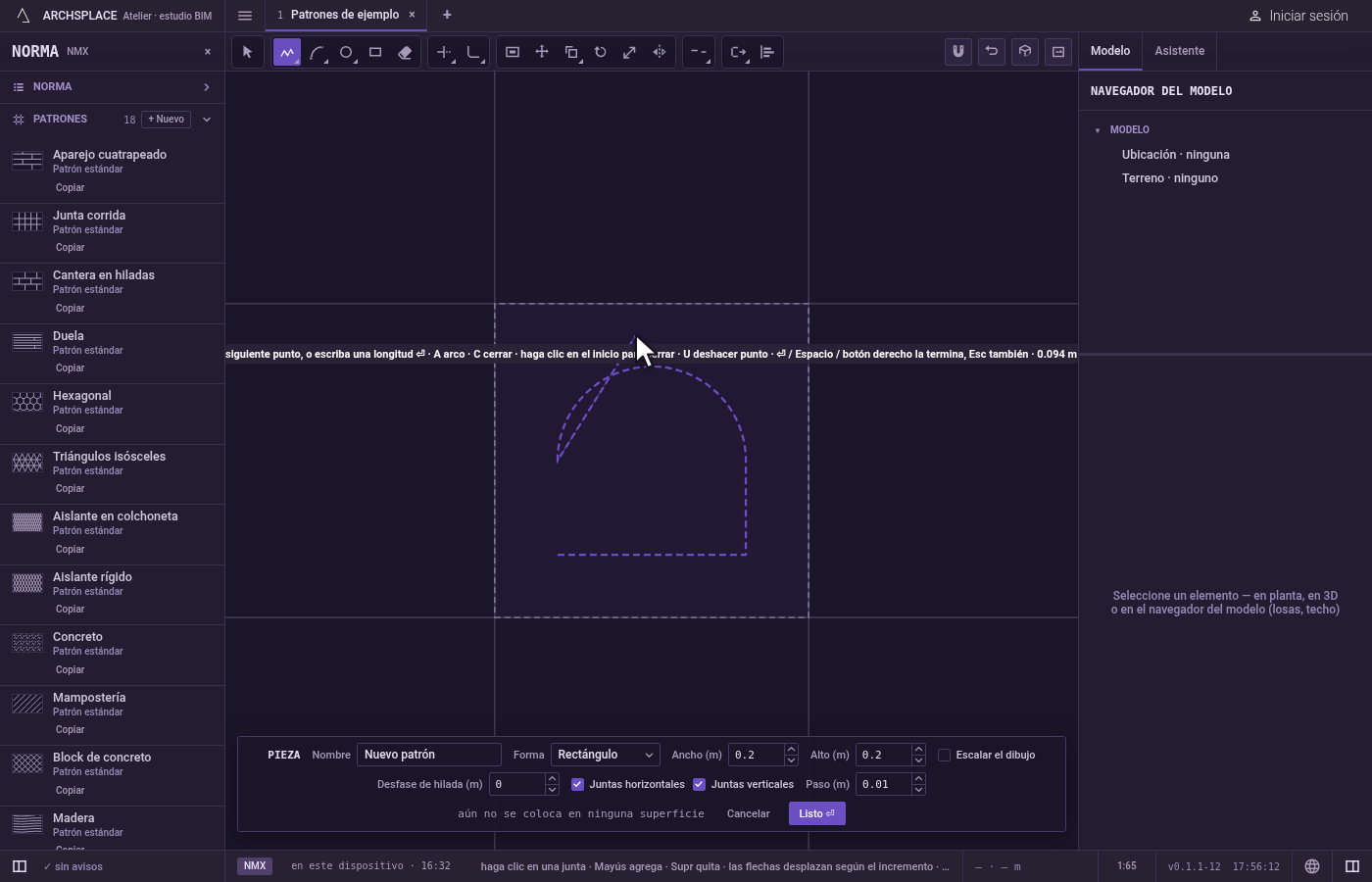Open the fillet corner tool options
The image size is (1372, 882).
point(474,52)
